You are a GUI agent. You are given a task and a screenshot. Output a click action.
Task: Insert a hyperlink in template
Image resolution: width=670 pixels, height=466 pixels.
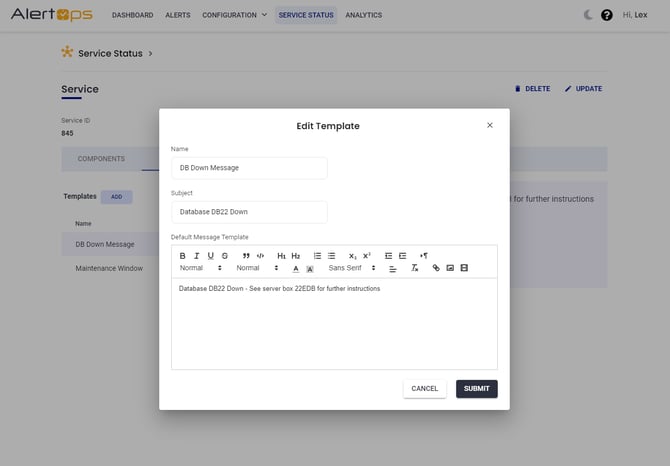tap(436, 268)
